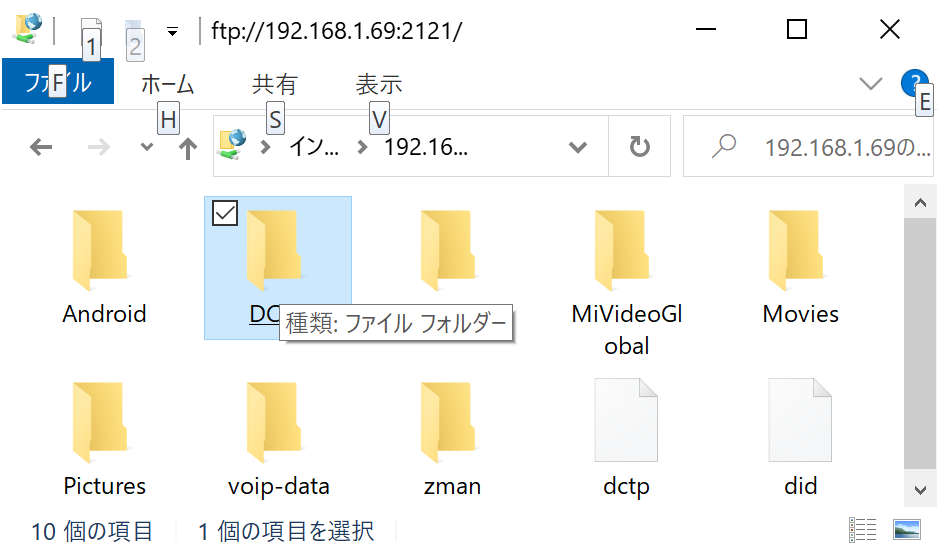Open the ファイル menu tab
Screen dimensions: 939x550
tap(58, 82)
